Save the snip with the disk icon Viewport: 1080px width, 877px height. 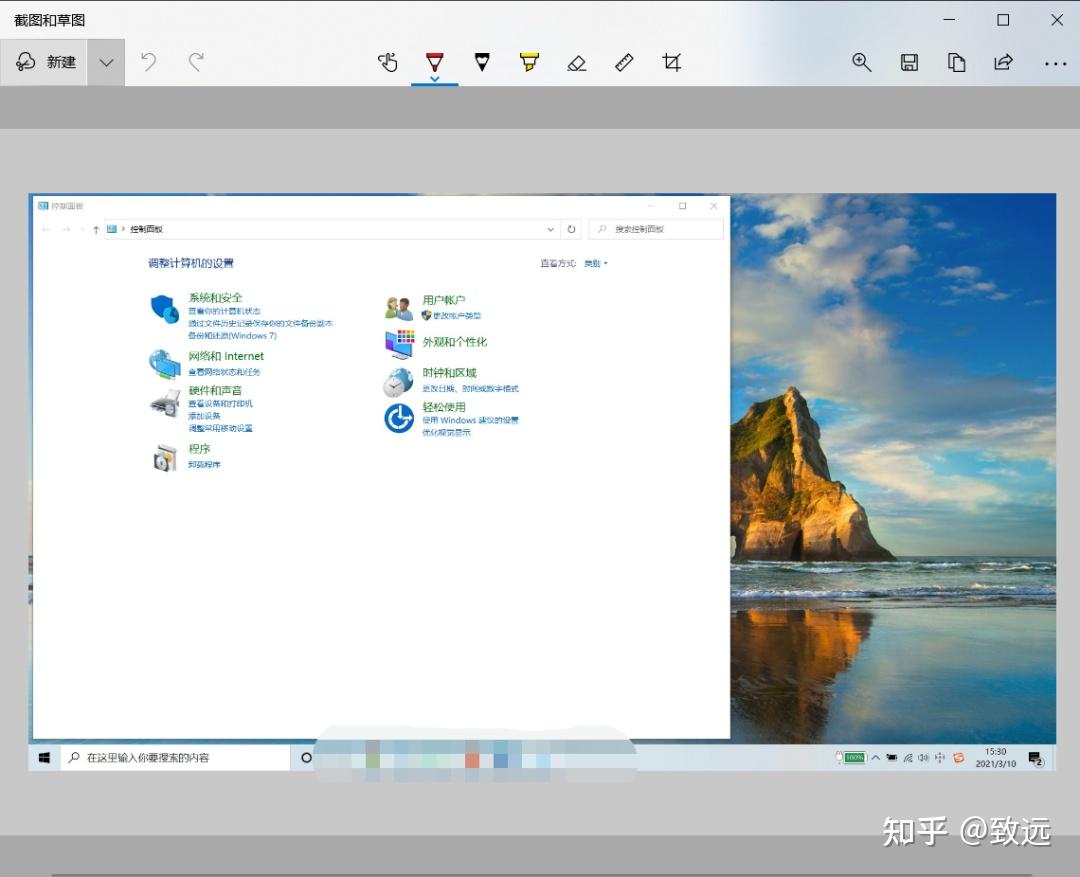[x=909, y=62]
